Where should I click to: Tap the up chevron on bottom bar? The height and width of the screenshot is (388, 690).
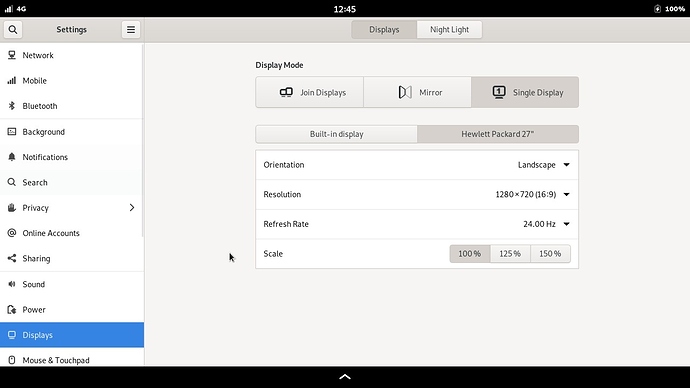point(345,377)
